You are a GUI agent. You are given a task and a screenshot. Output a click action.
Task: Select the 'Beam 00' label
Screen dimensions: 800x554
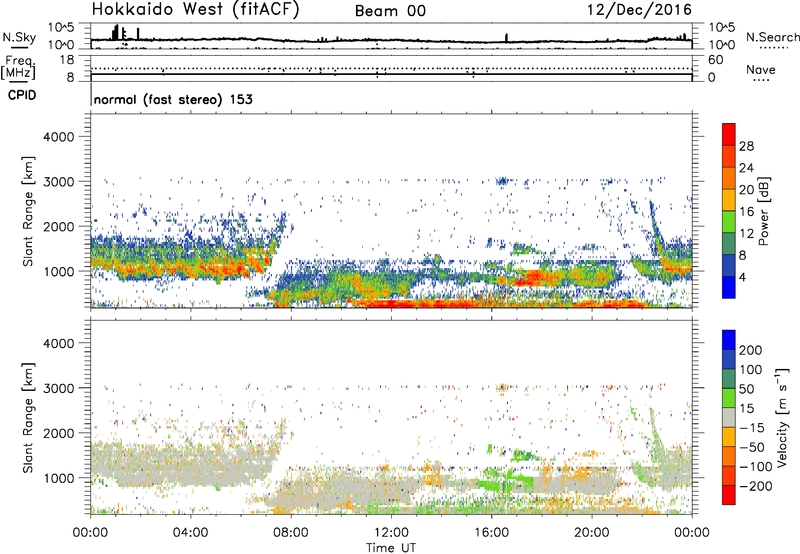click(x=390, y=11)
